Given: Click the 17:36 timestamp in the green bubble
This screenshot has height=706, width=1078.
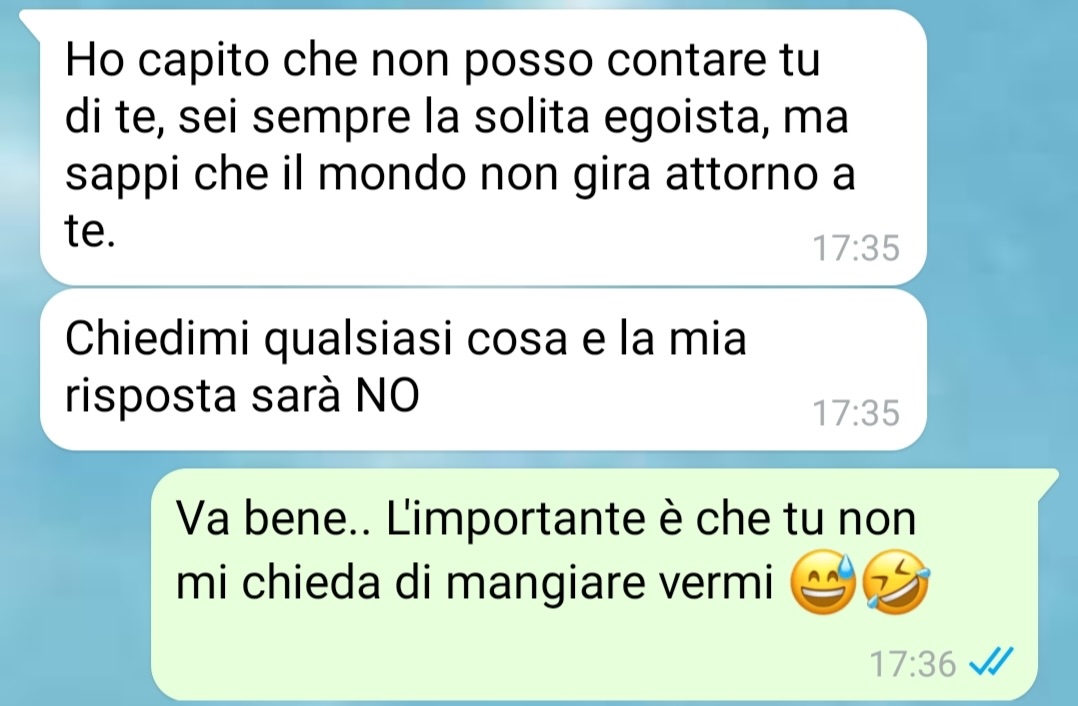Looking at the screenshot, I should pos(912,664).
